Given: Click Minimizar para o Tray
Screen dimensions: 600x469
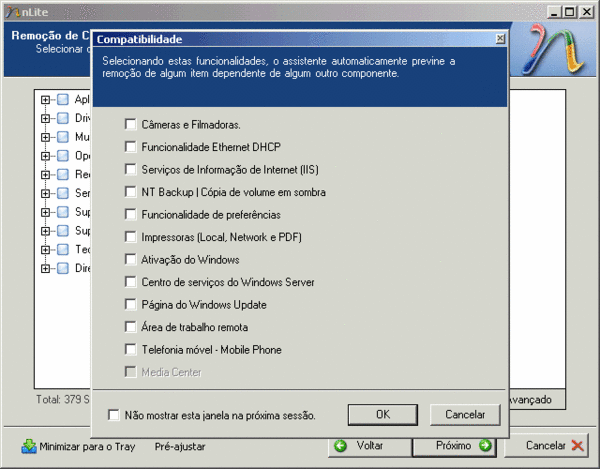Looking at the screenshot, I should (78, 446).
